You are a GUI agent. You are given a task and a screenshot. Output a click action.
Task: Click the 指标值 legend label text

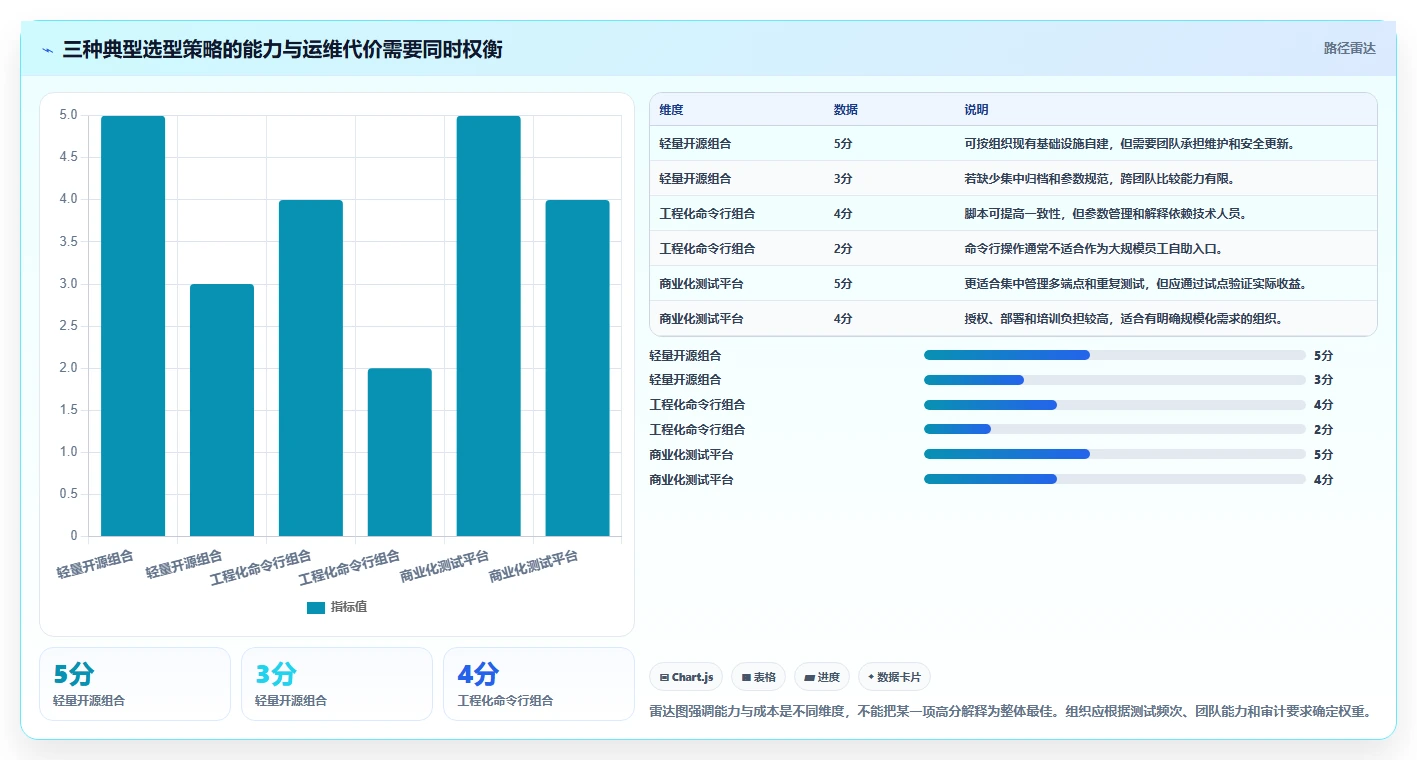pos(349,607)
